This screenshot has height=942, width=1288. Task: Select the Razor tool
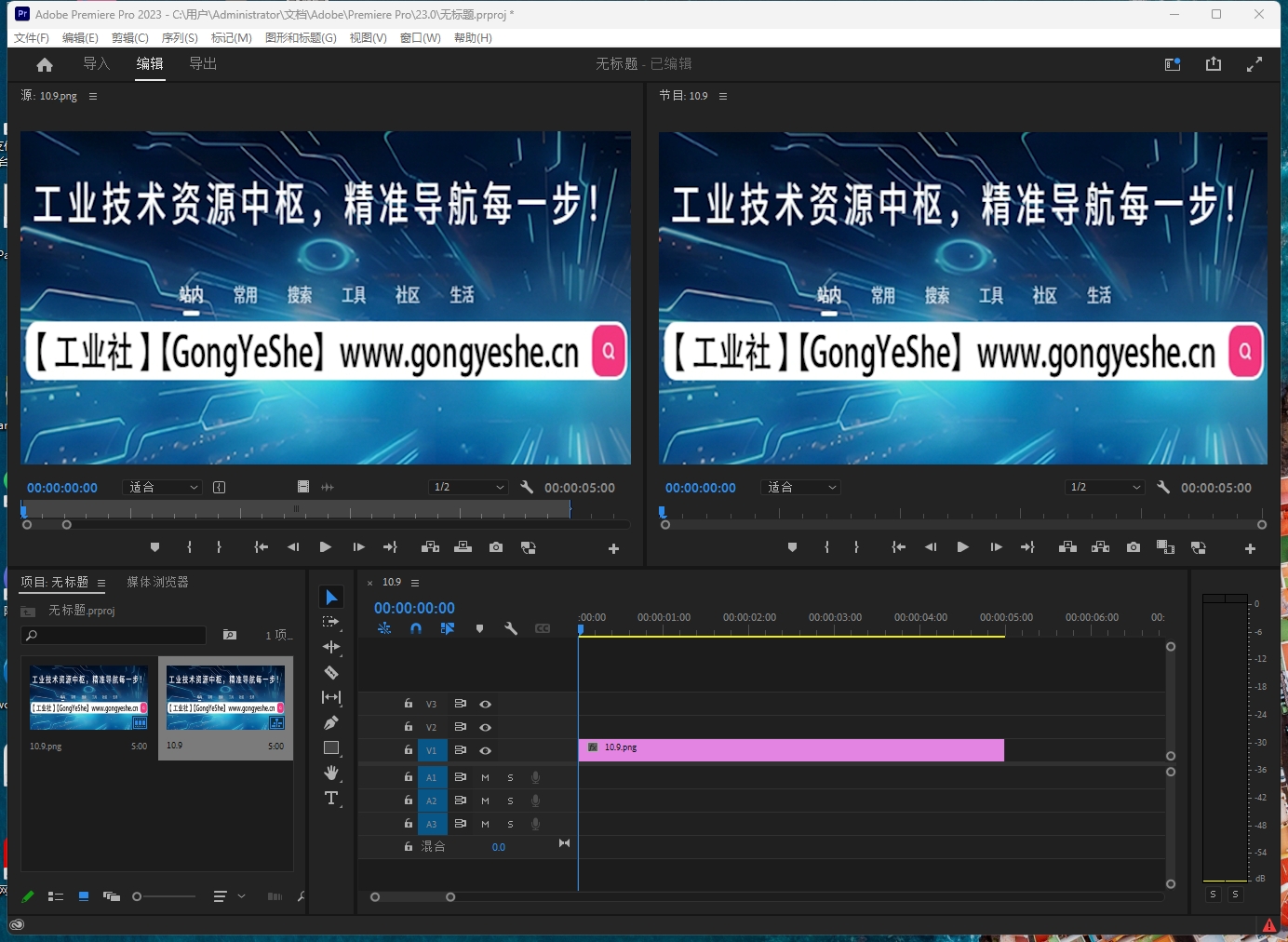tap(332, 672)
